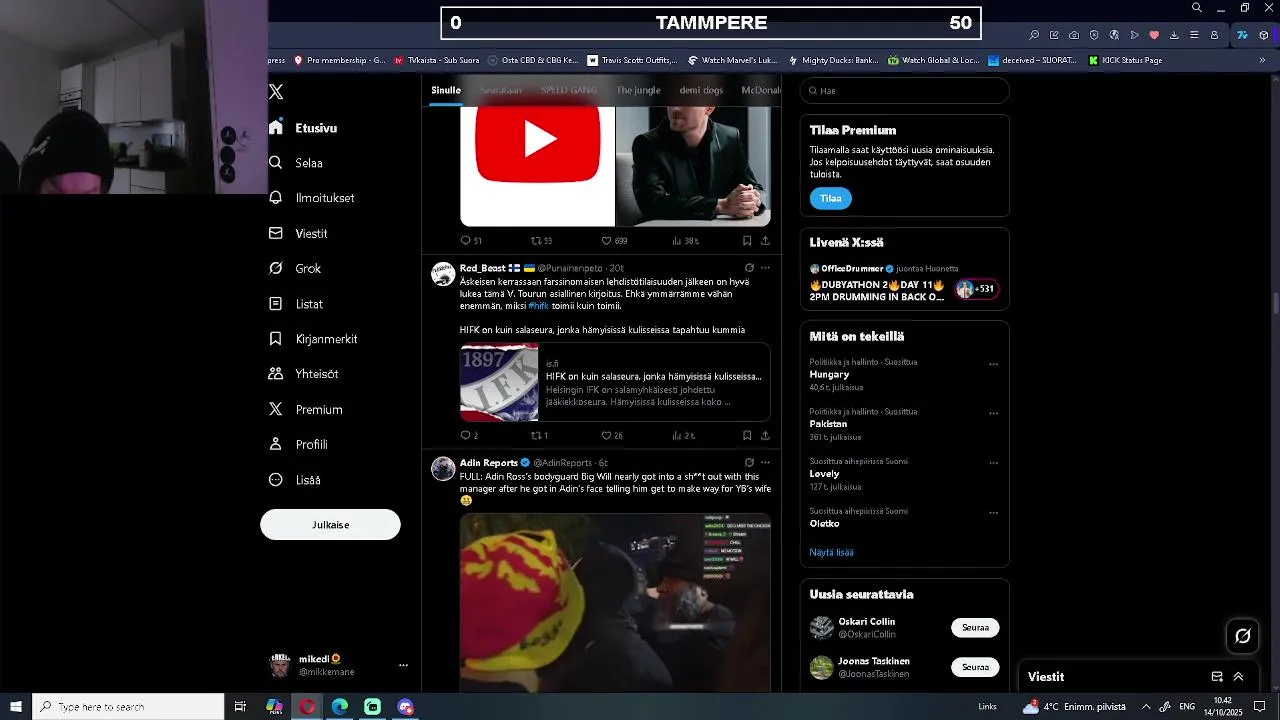This screenshot has height=720, width=1280.
Task: Open mikedi account menu dots
Action: 403,665
